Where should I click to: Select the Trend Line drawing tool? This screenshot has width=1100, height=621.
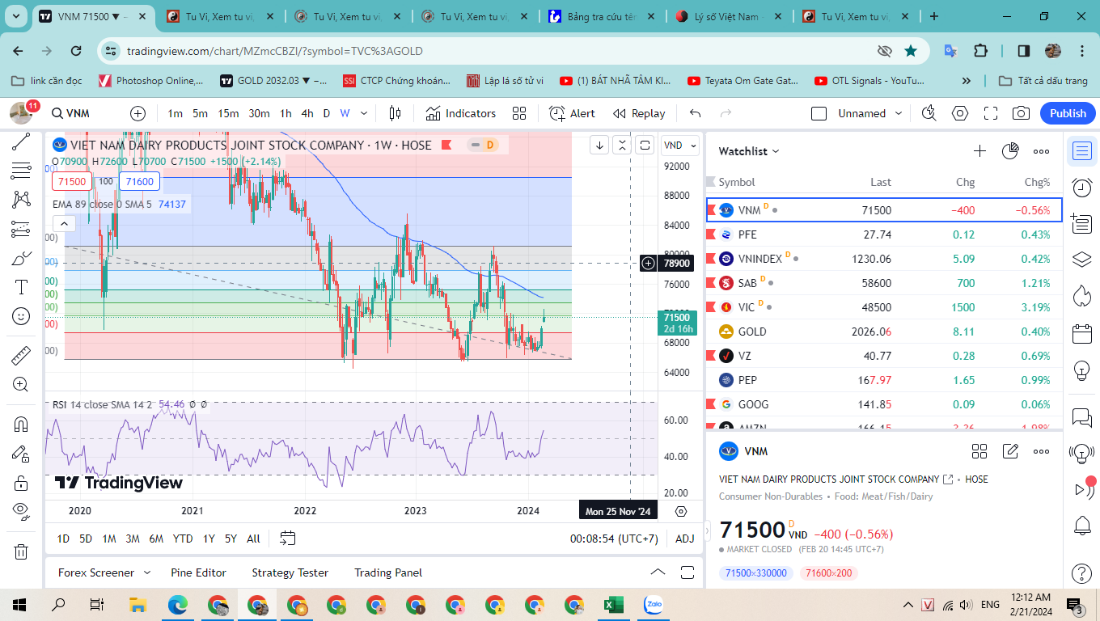point(20,142)
